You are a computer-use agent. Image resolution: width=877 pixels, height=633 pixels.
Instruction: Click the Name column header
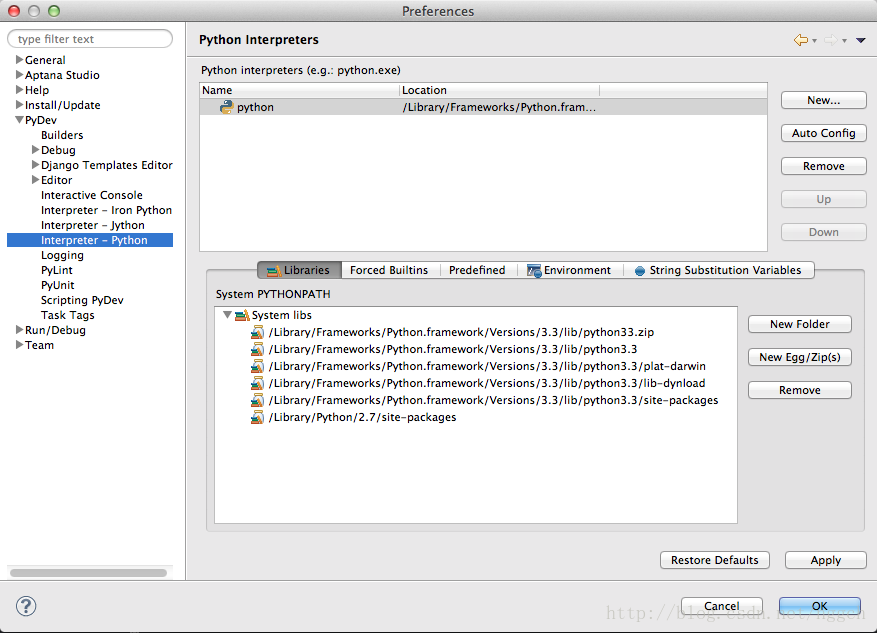click(x=299, y=90)
